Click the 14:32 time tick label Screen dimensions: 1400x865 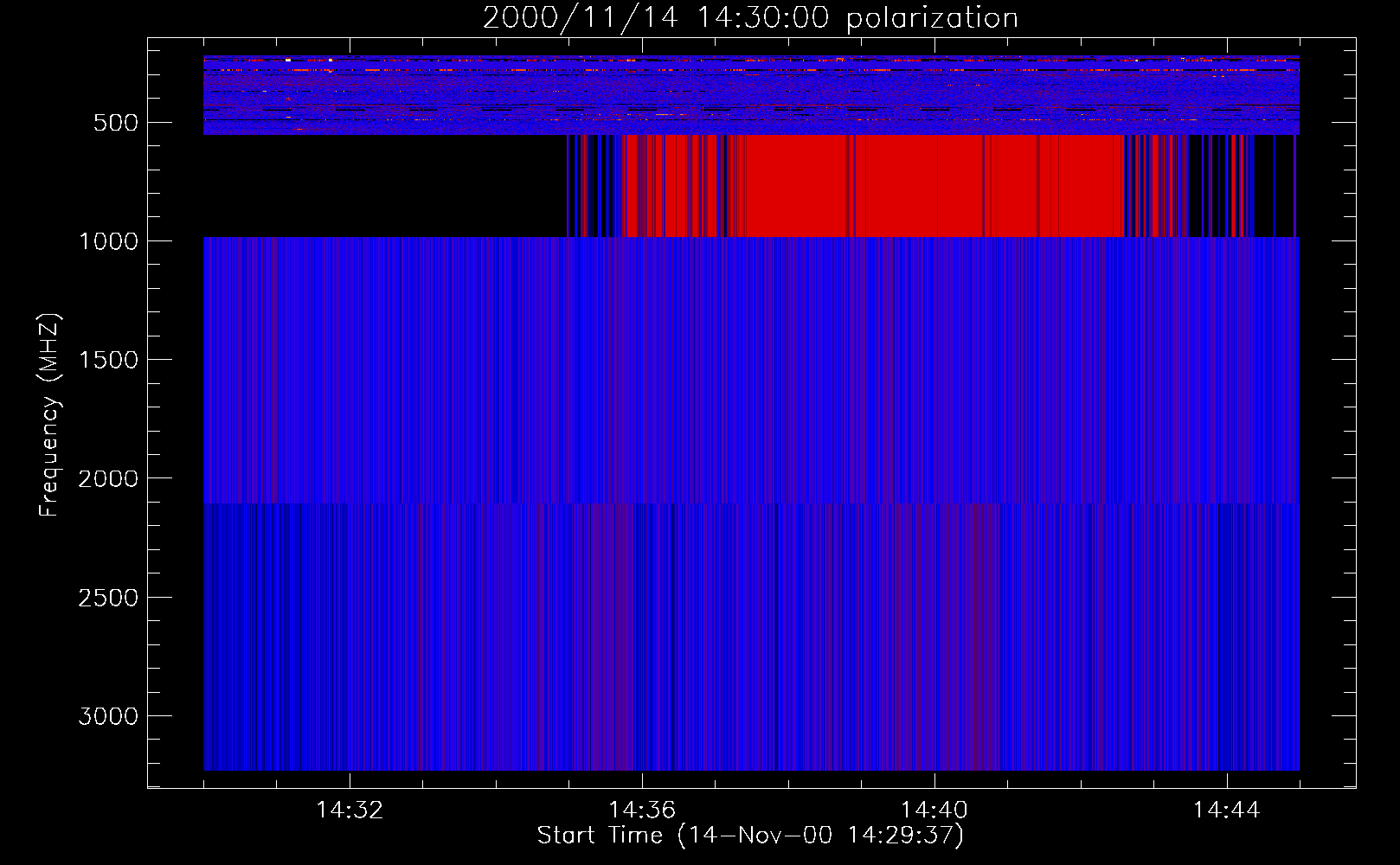[350, 811]
